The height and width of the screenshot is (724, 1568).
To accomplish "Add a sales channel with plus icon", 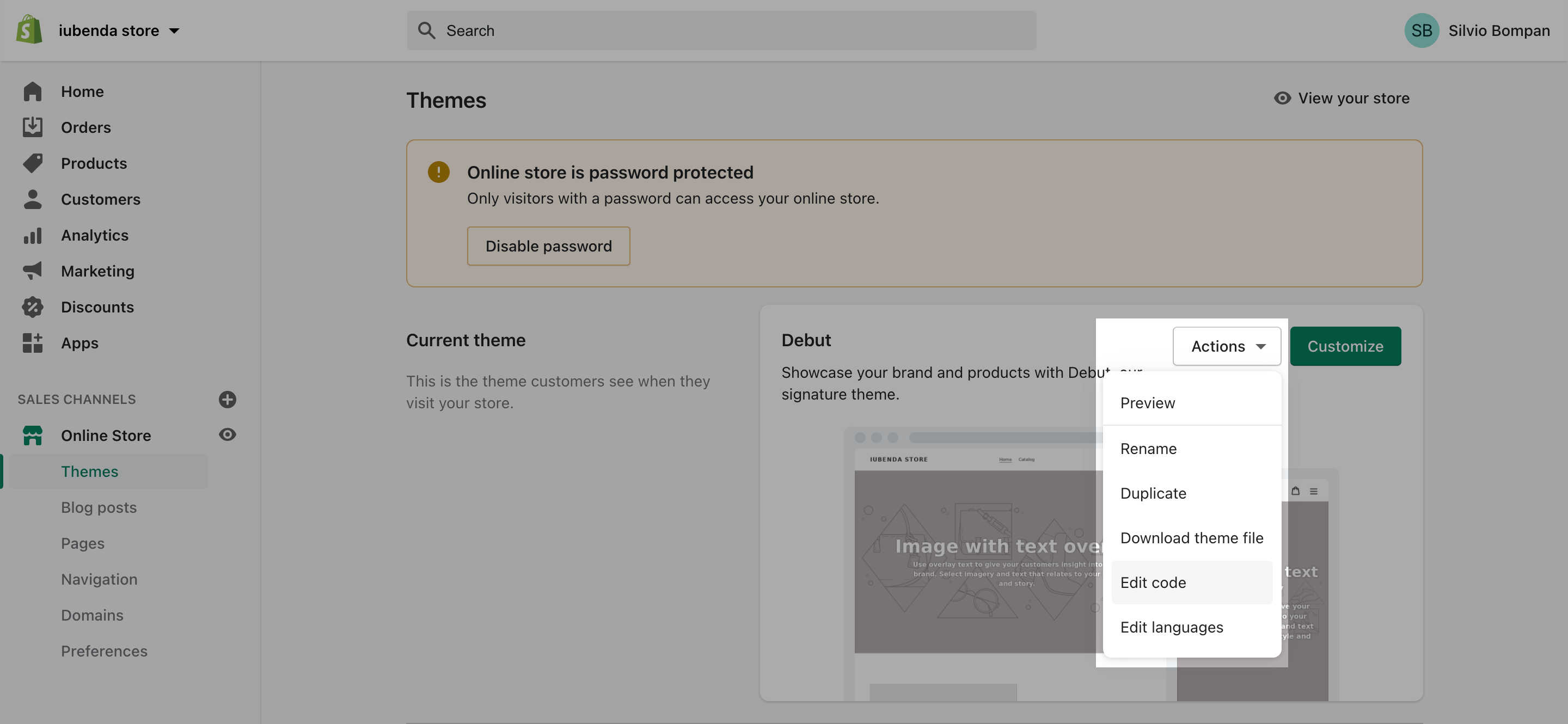I will coord(227,399).
